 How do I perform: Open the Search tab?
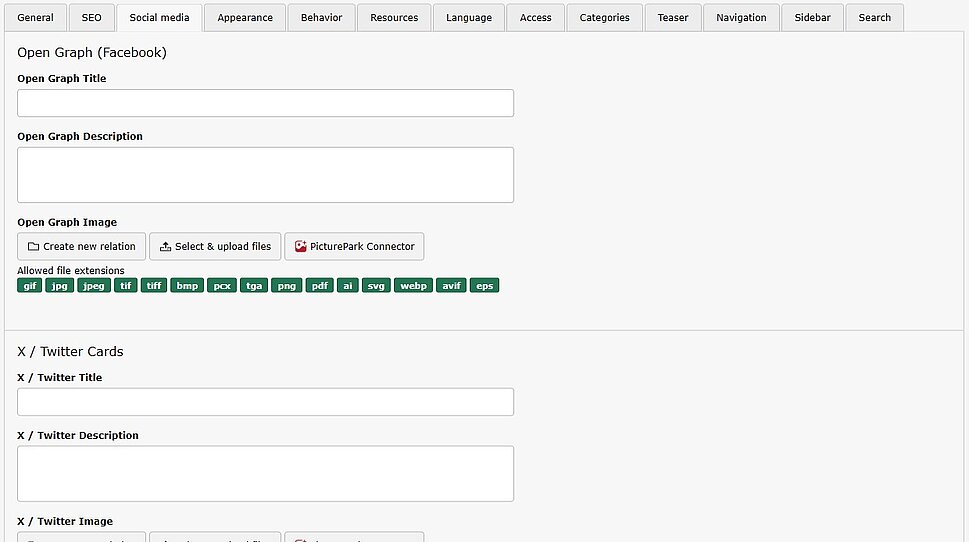pyautogui.click(x=874, y=18)
